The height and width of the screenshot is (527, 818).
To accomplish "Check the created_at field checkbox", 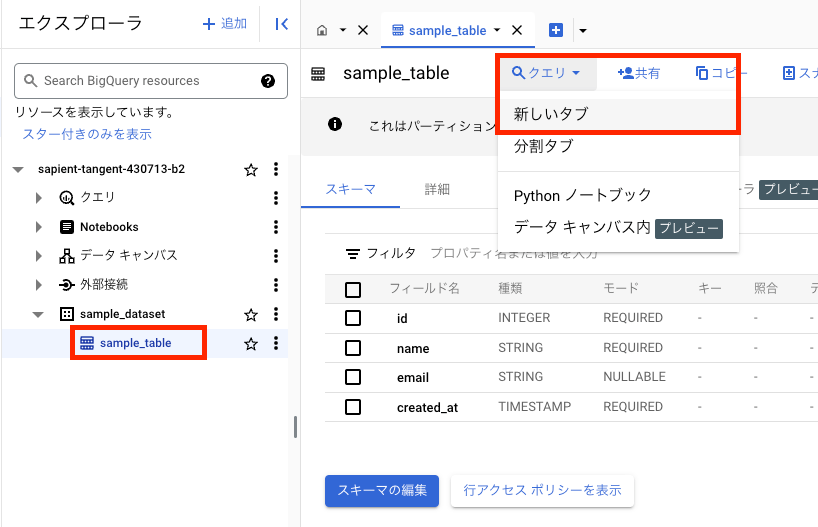I will pyautogui.click(x=353, y=407).
